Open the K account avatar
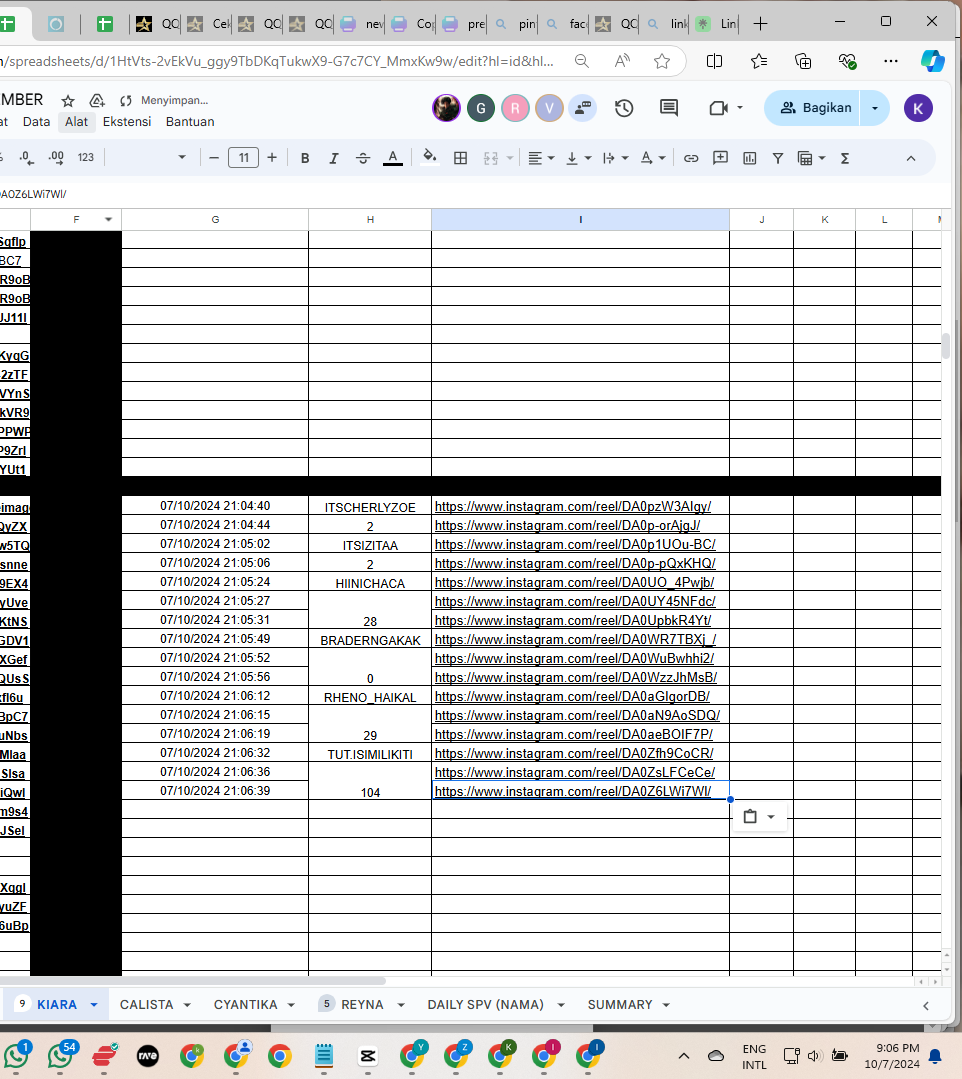The width and height of the screenshot is (962, 1079). click(918, 108)
